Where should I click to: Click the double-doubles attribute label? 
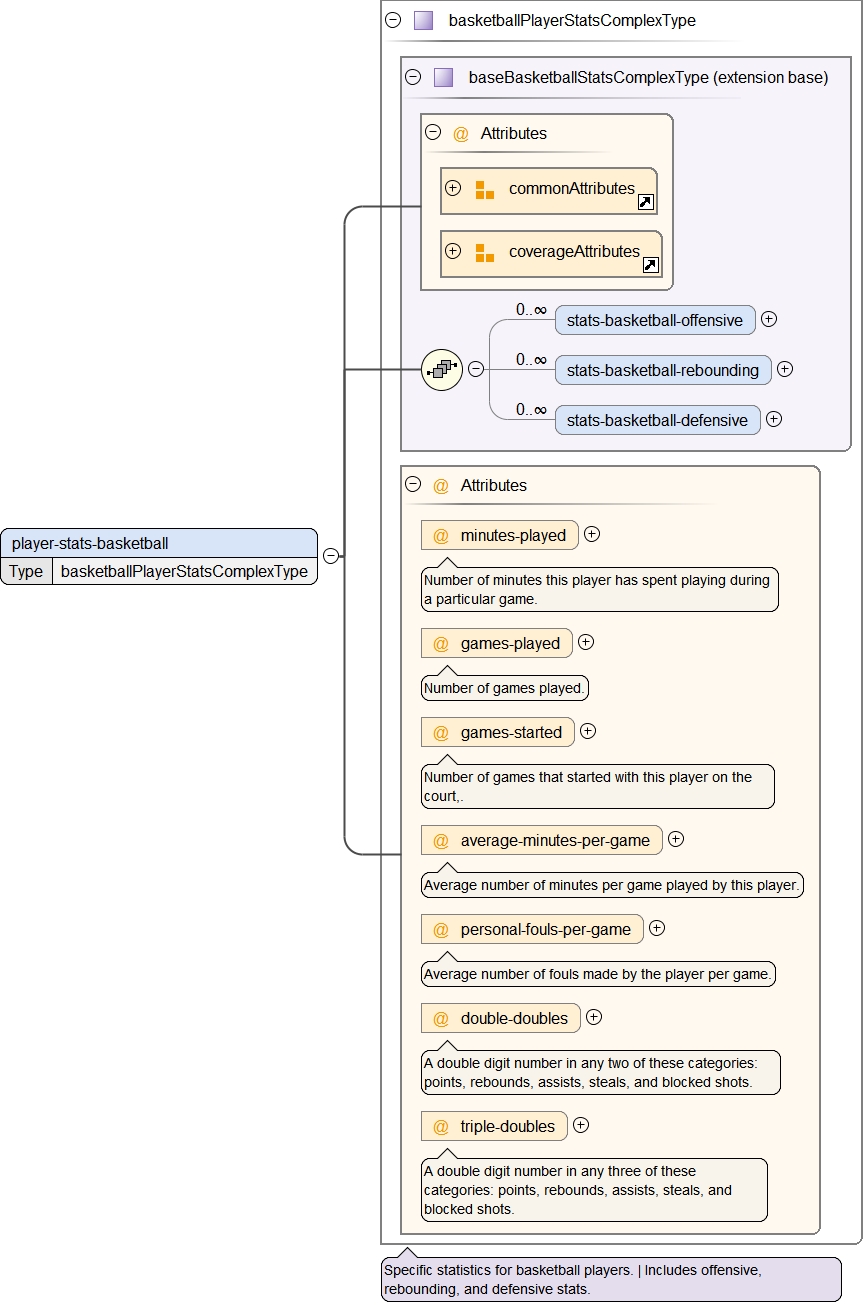514,1019
